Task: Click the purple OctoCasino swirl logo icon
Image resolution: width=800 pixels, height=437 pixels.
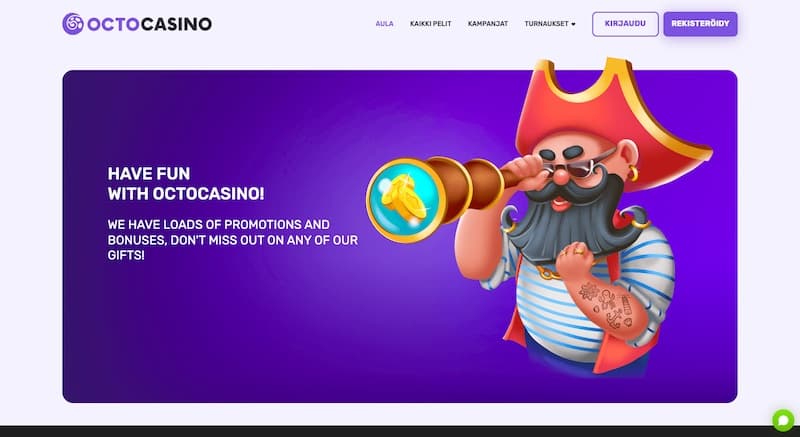Action: click(73, 24)
